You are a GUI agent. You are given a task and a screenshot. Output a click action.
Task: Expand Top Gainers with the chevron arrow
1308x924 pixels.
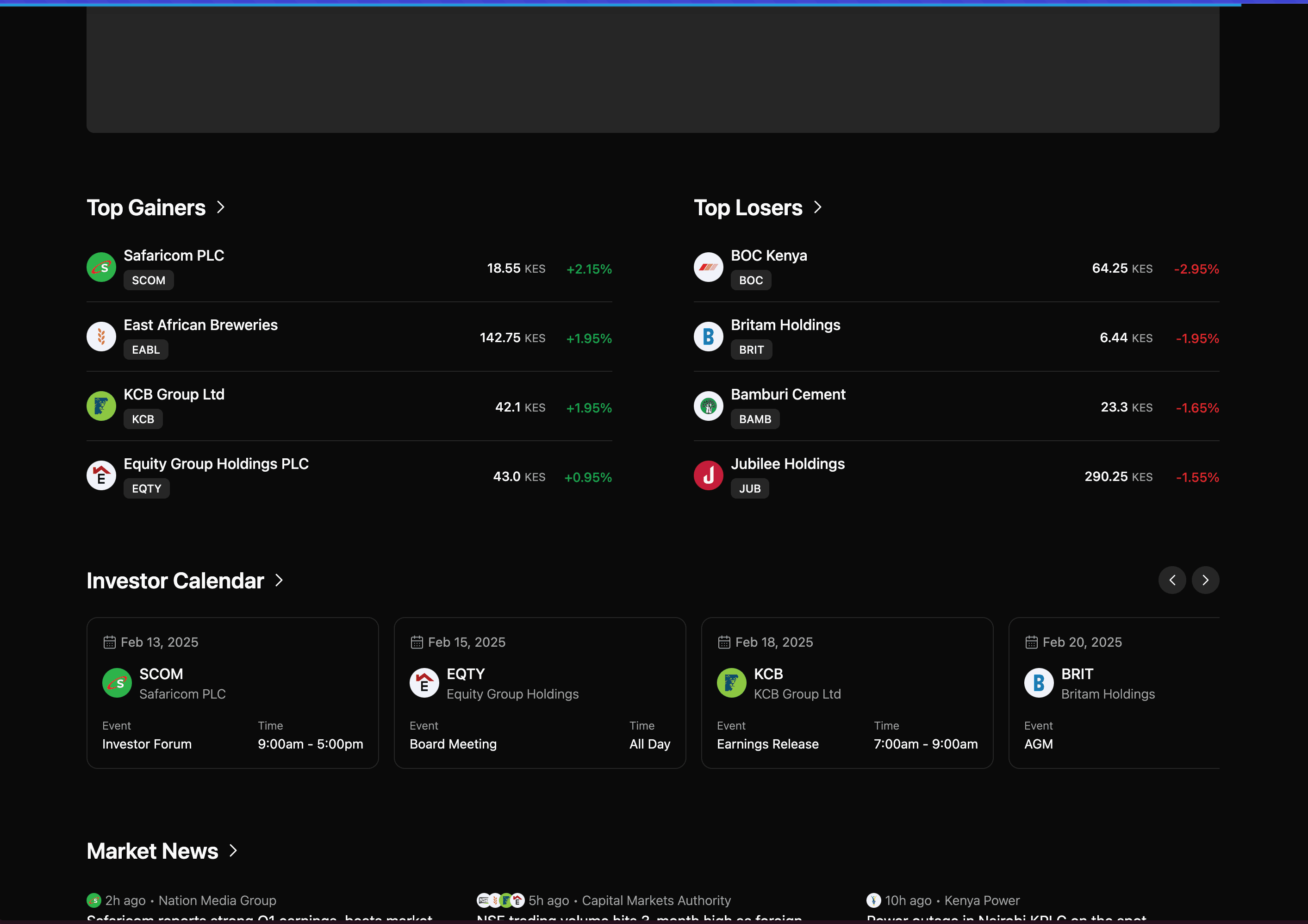pos(221,207)
